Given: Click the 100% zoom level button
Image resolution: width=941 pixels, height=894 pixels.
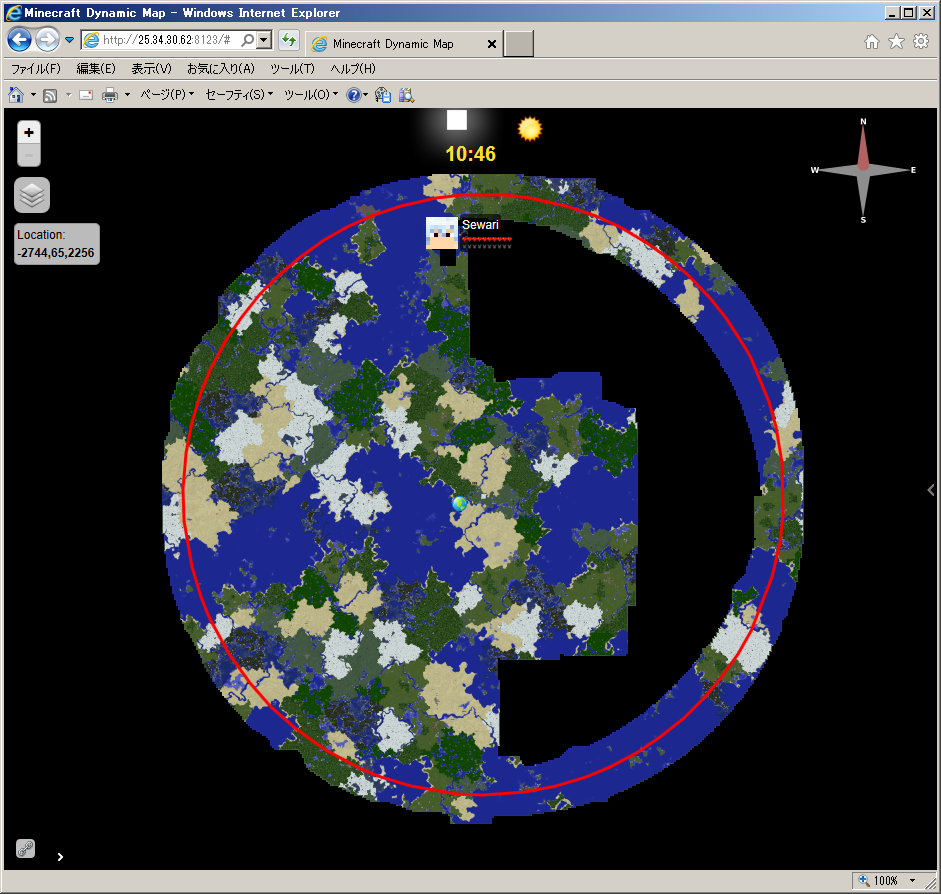Looking at the screenshot, I should (x=880, y=880).
